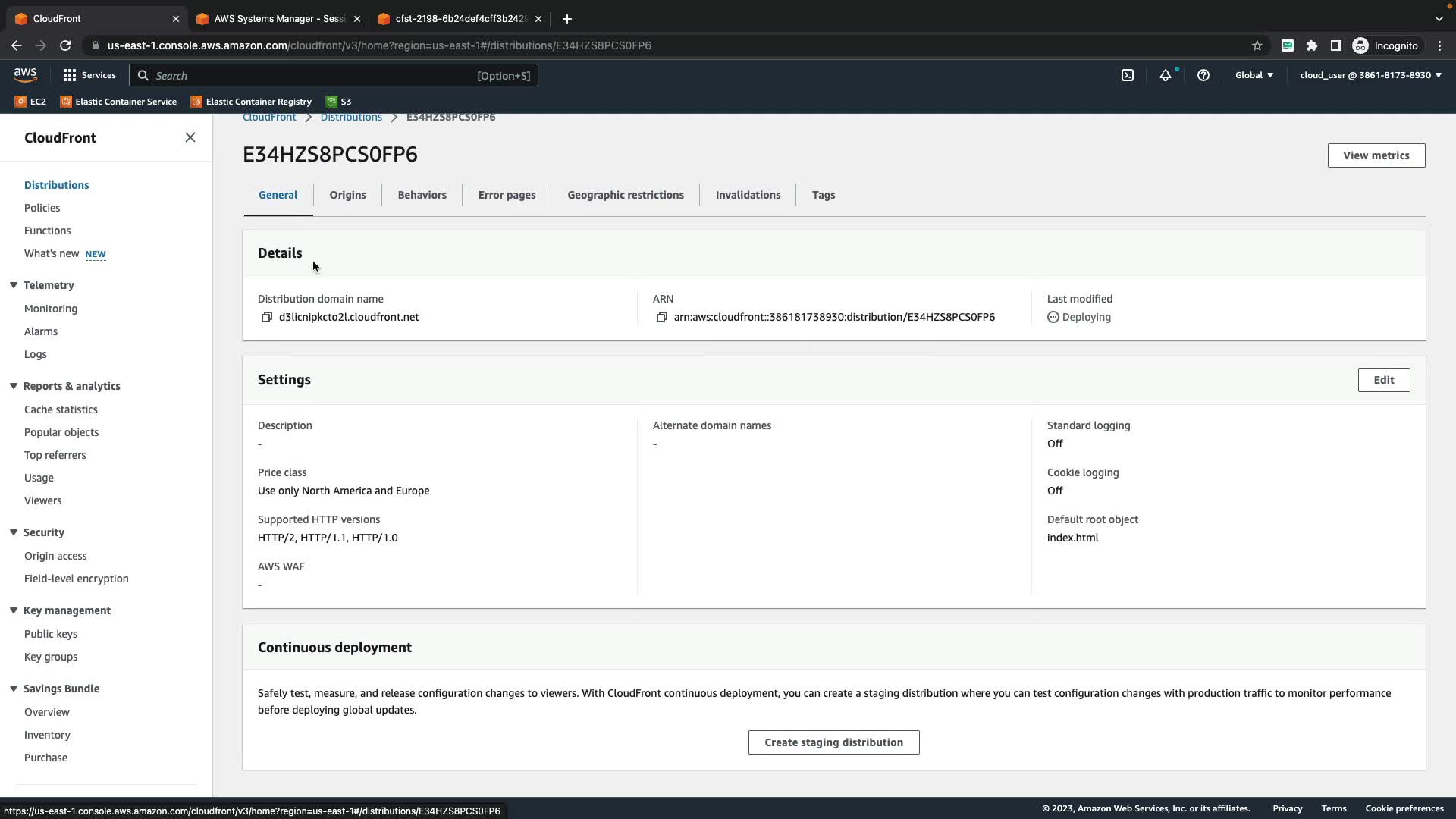Open AWS CloudShell icon in header
This screenshot has width=1456, height=819.
[1128, 75]
